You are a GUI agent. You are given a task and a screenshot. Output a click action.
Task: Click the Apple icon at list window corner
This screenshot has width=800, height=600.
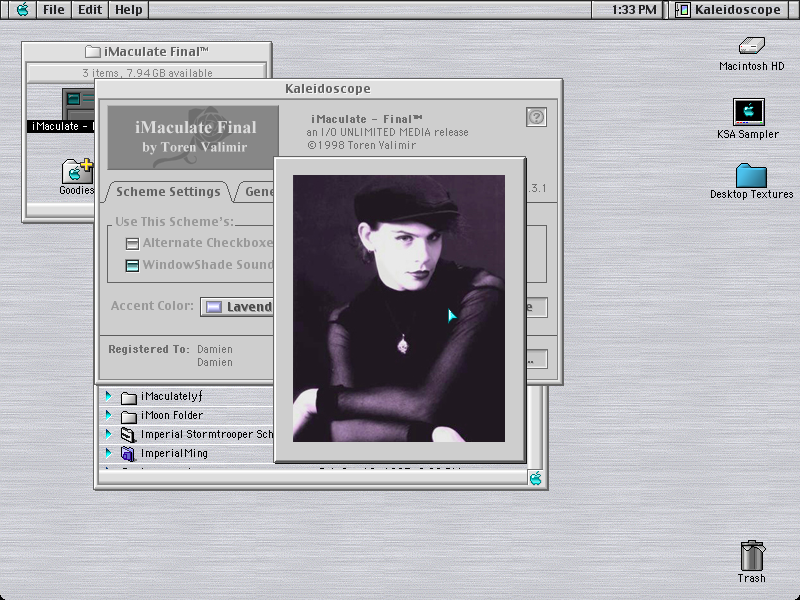(536, 478)
